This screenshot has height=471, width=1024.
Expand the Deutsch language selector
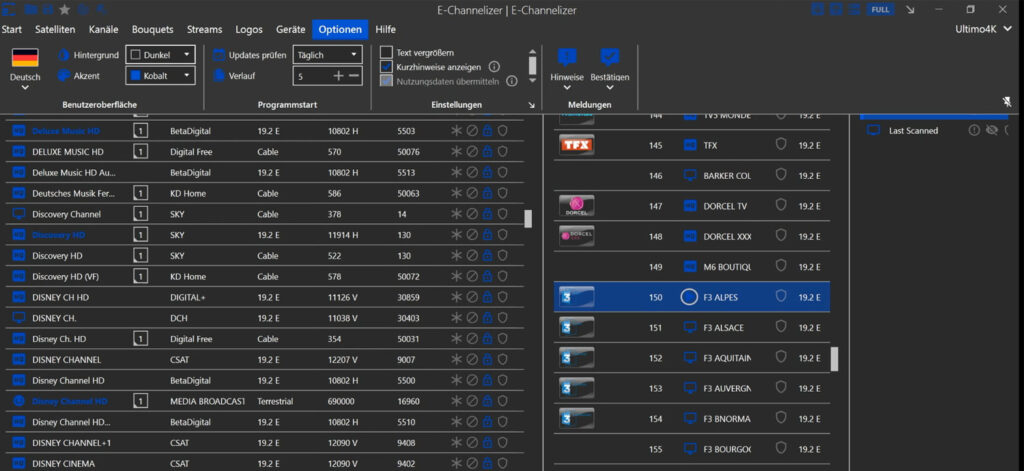(25, 87)
